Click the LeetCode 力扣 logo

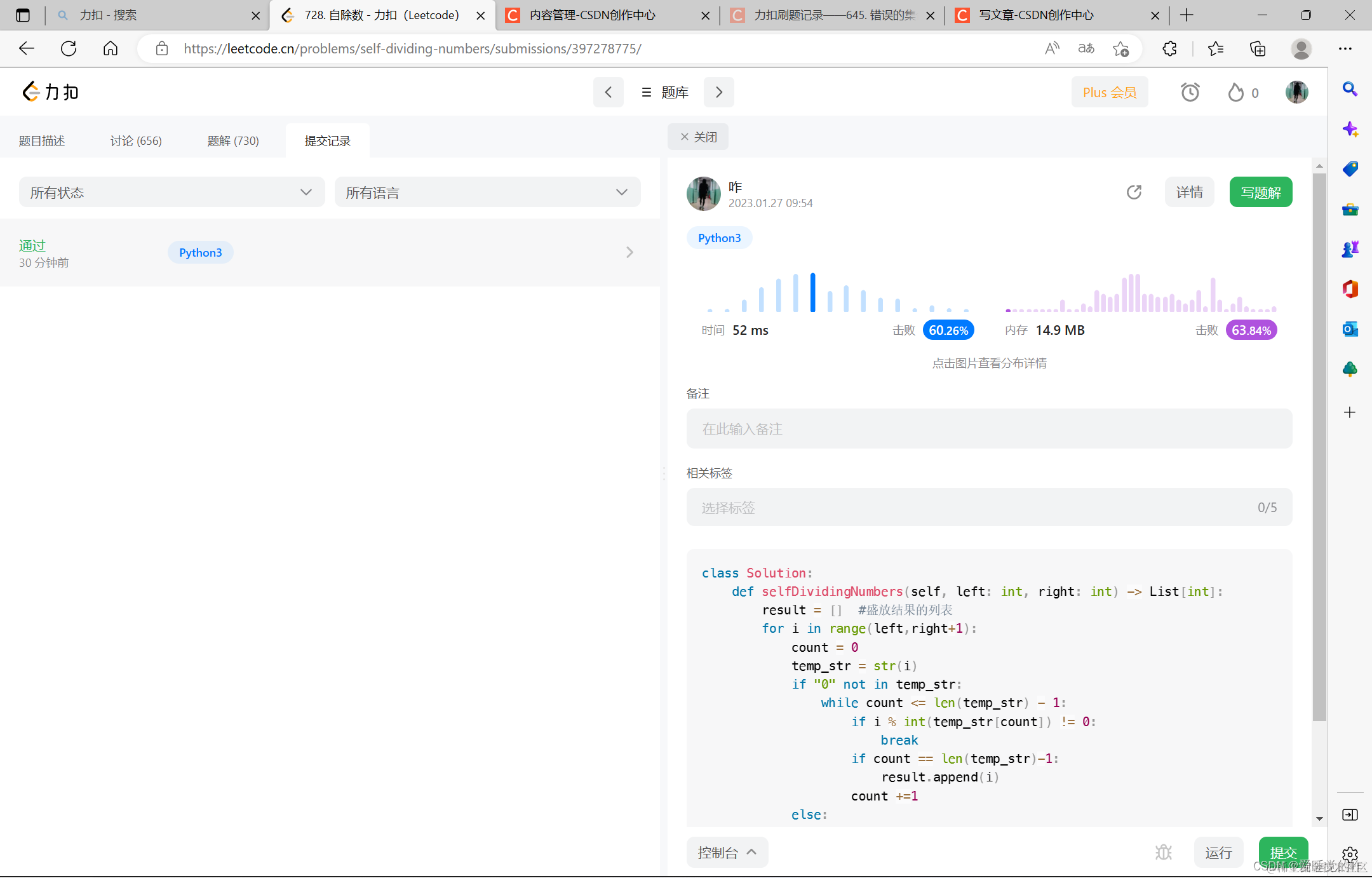coord(51,92)
